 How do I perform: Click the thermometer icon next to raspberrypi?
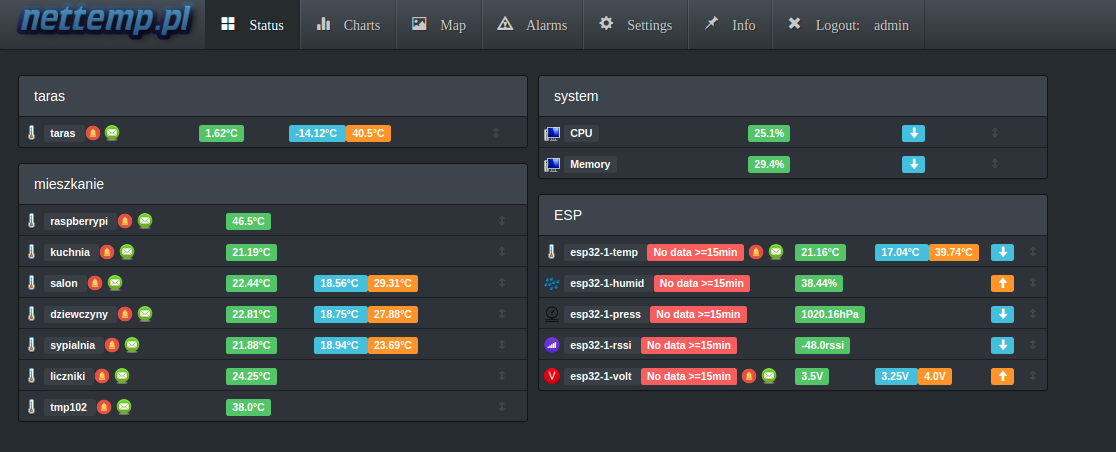(31, 221)
